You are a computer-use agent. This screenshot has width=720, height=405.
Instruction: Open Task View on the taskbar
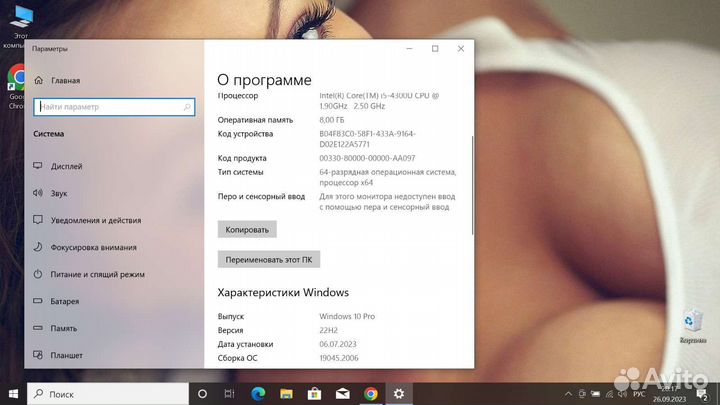(x=229, y=394)
